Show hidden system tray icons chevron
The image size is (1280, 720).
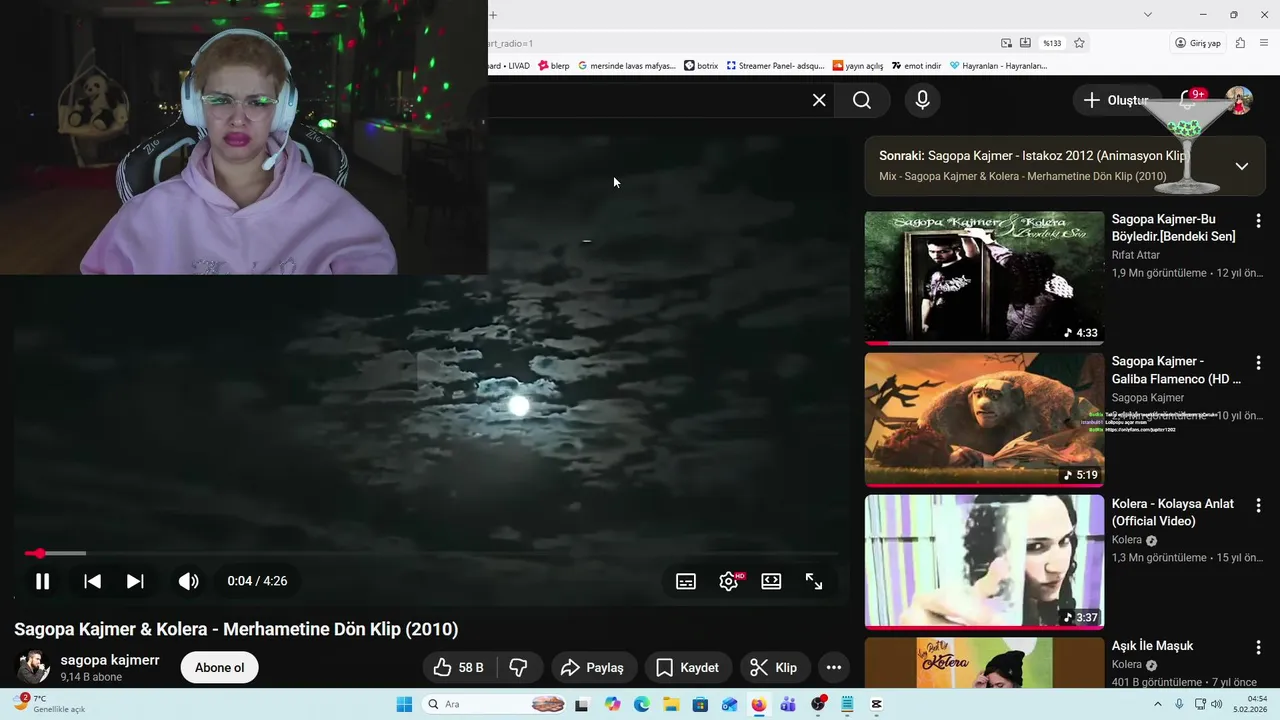[x=1158, y=705]
